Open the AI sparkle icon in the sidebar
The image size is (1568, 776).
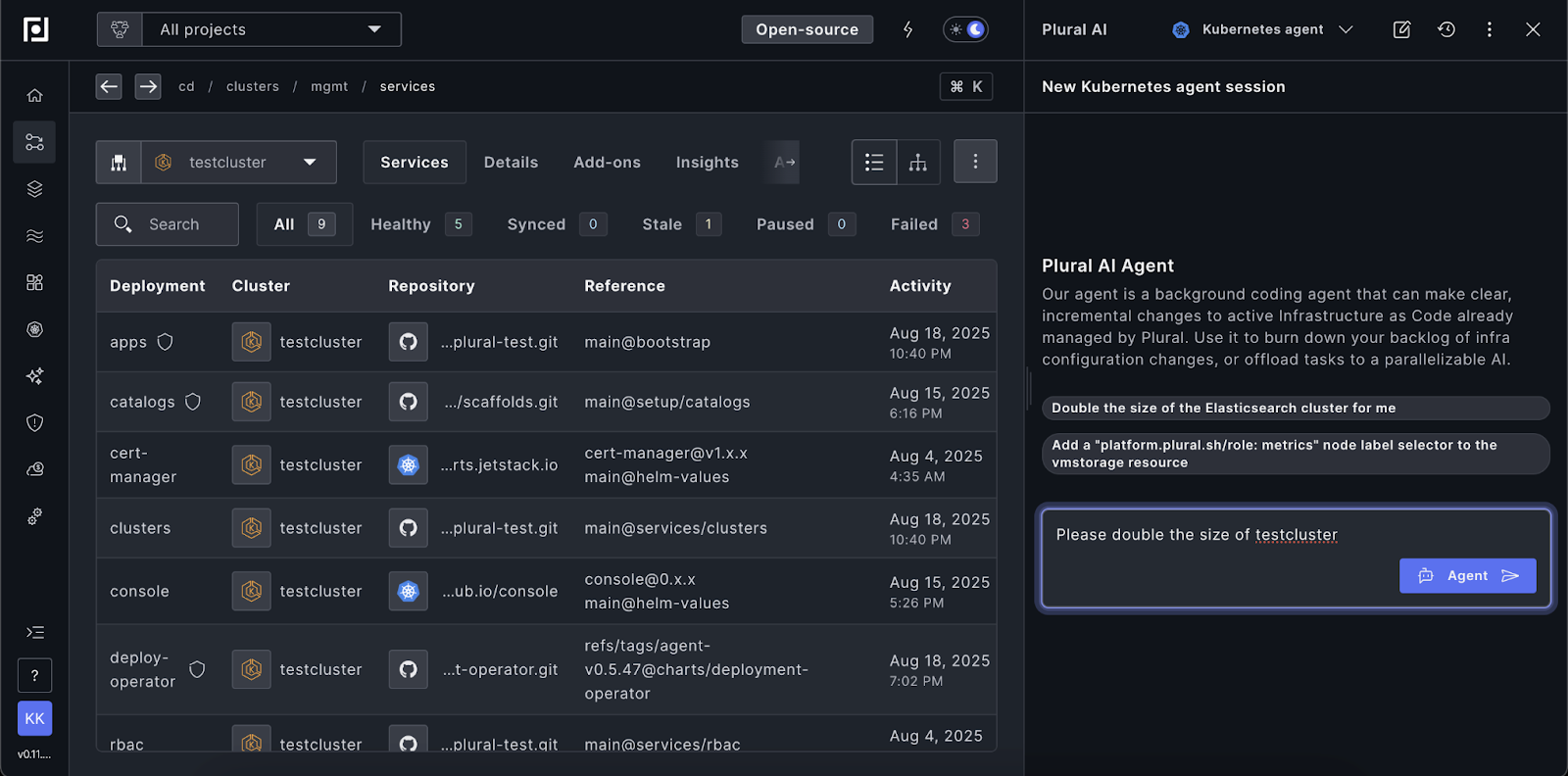coord(34,376)
